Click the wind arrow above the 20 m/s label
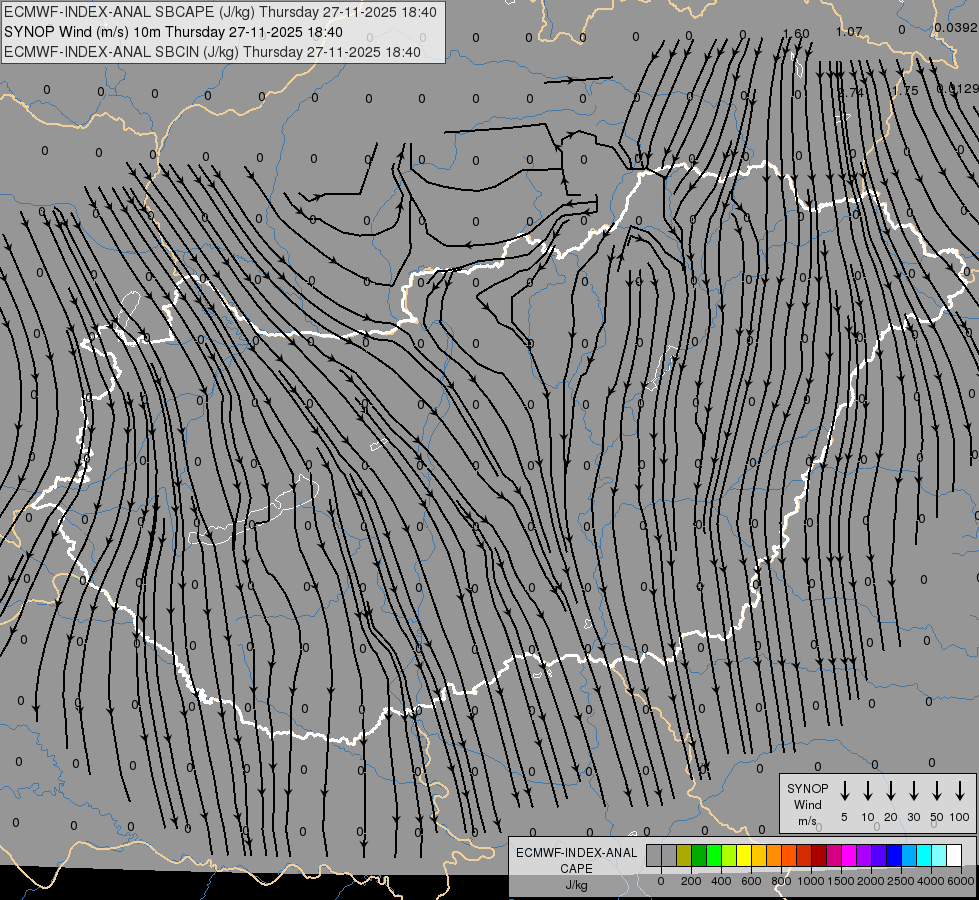This screenshot has height=900, width=979. (890, 791)
